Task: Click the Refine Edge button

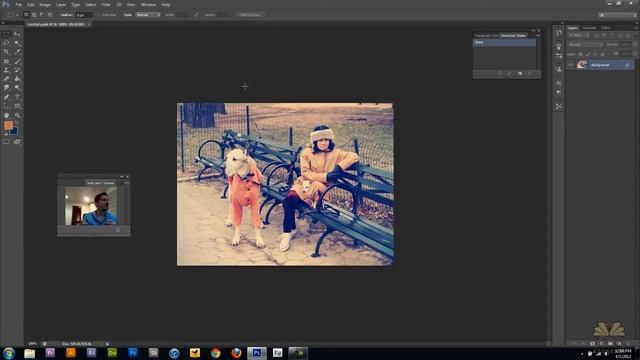Action: click(251, 15)
